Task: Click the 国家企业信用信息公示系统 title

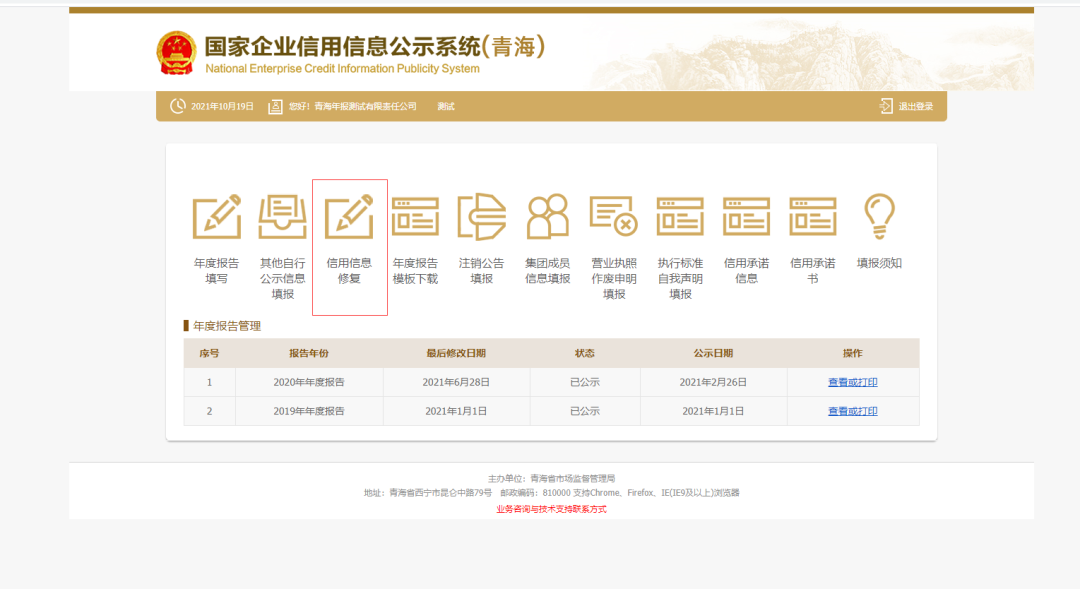Action: click(375, 47)
